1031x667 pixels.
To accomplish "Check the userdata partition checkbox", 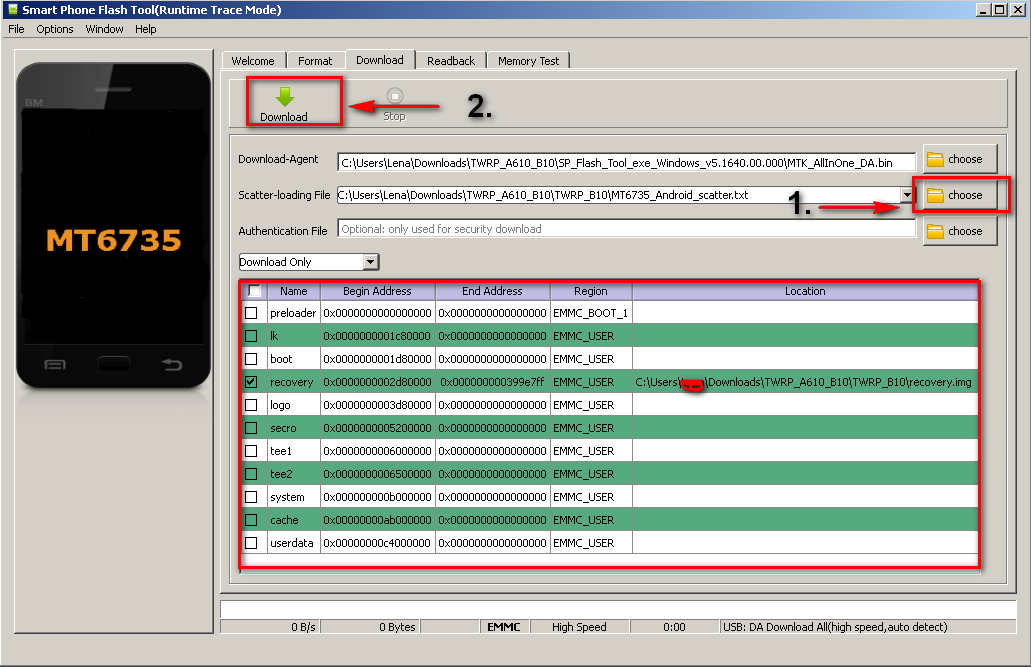I will 251,543.
